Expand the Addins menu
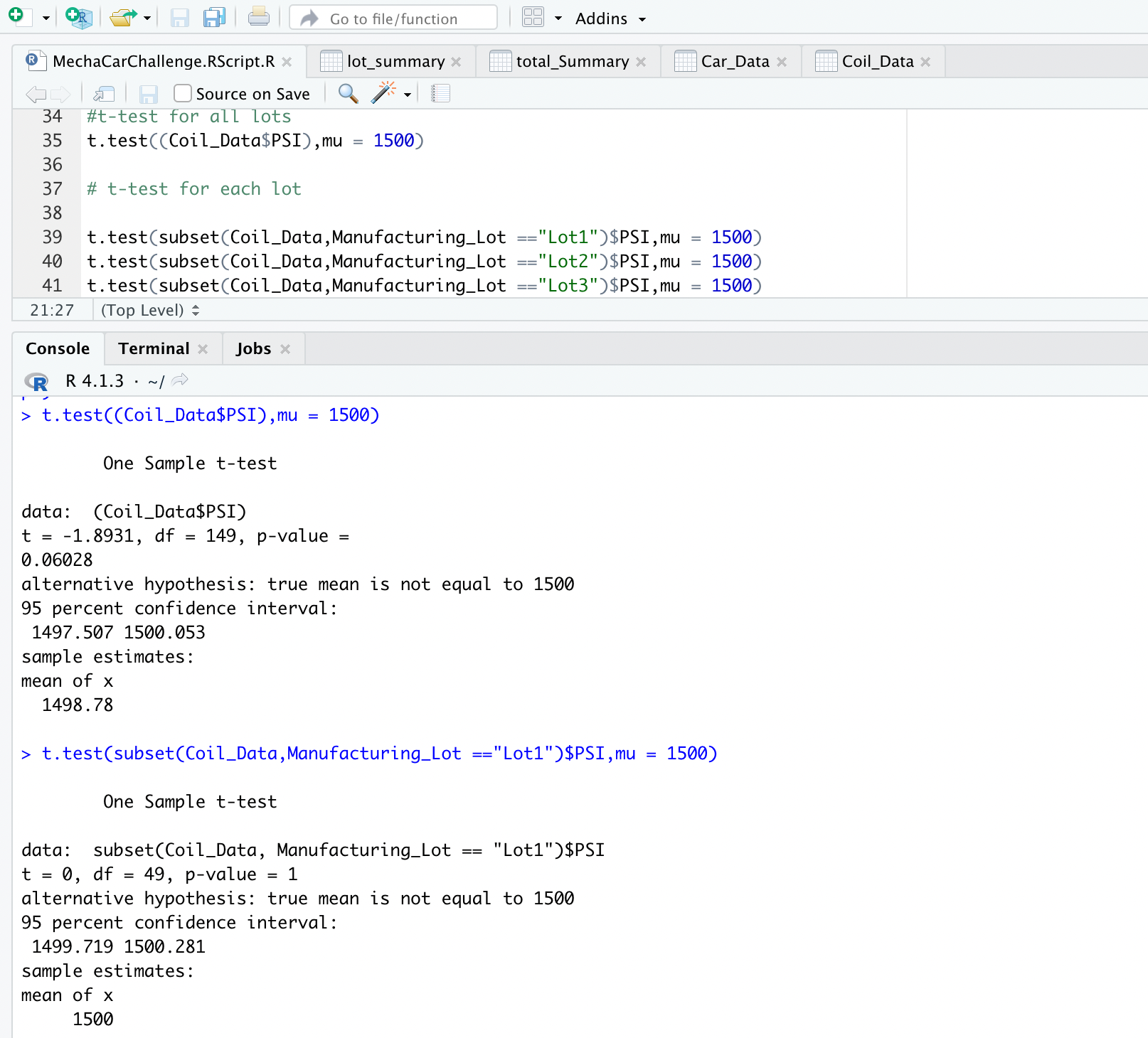Viewport: 1148px width, 1038px height. pos(608,18)
